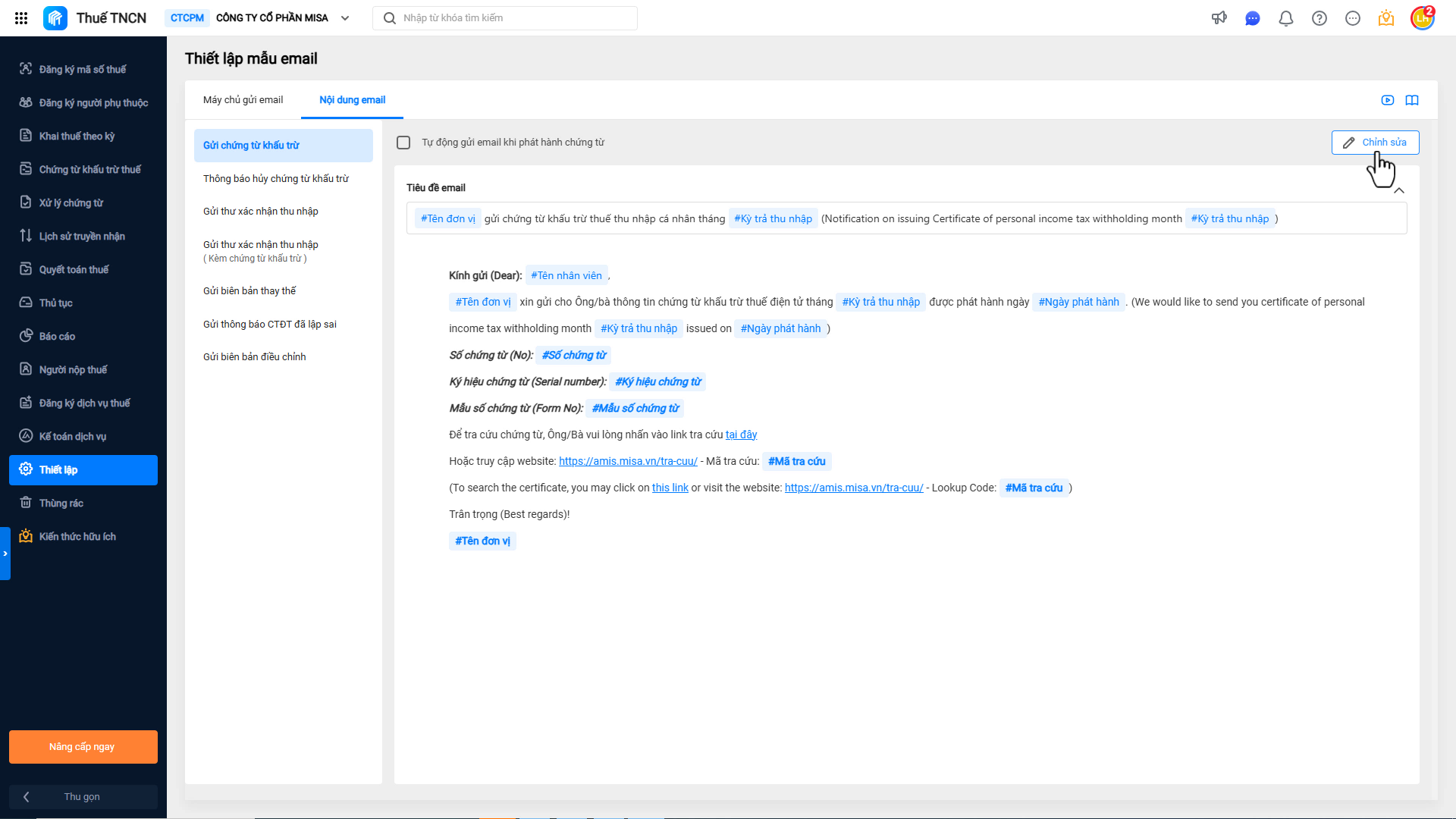The image size is (1456, 819).
Task: Click the Thùng rác trash icon
Action: 26,503
